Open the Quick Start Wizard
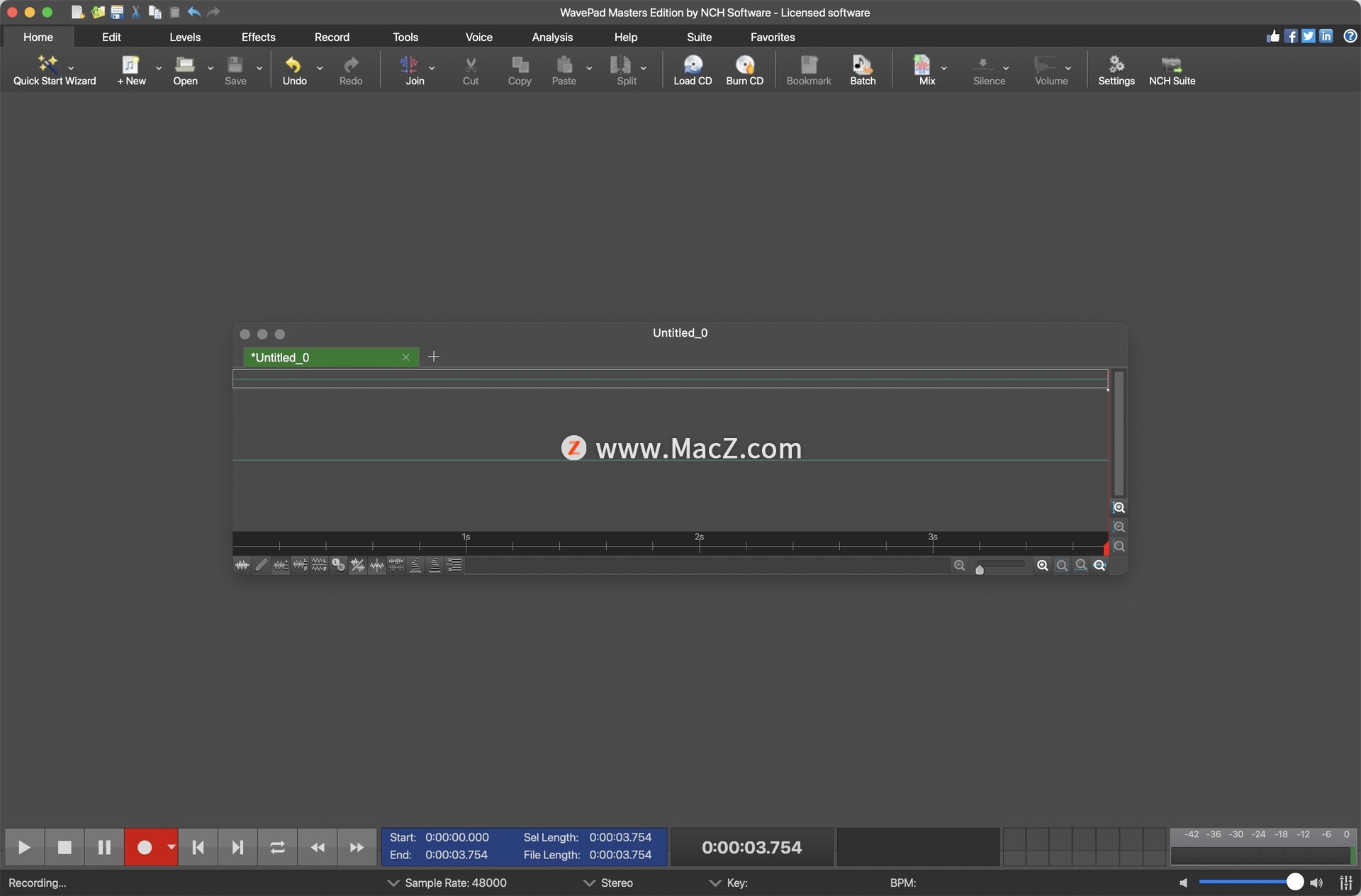The height and width of the screenshot is (896, 1361). click(x=54, y=70)
